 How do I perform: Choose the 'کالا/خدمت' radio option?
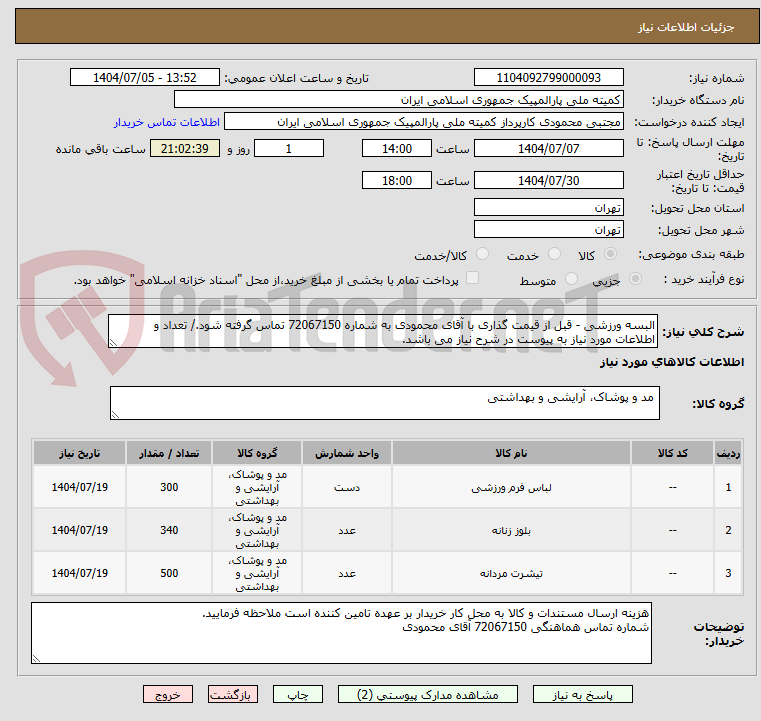[x=482, y=255]
